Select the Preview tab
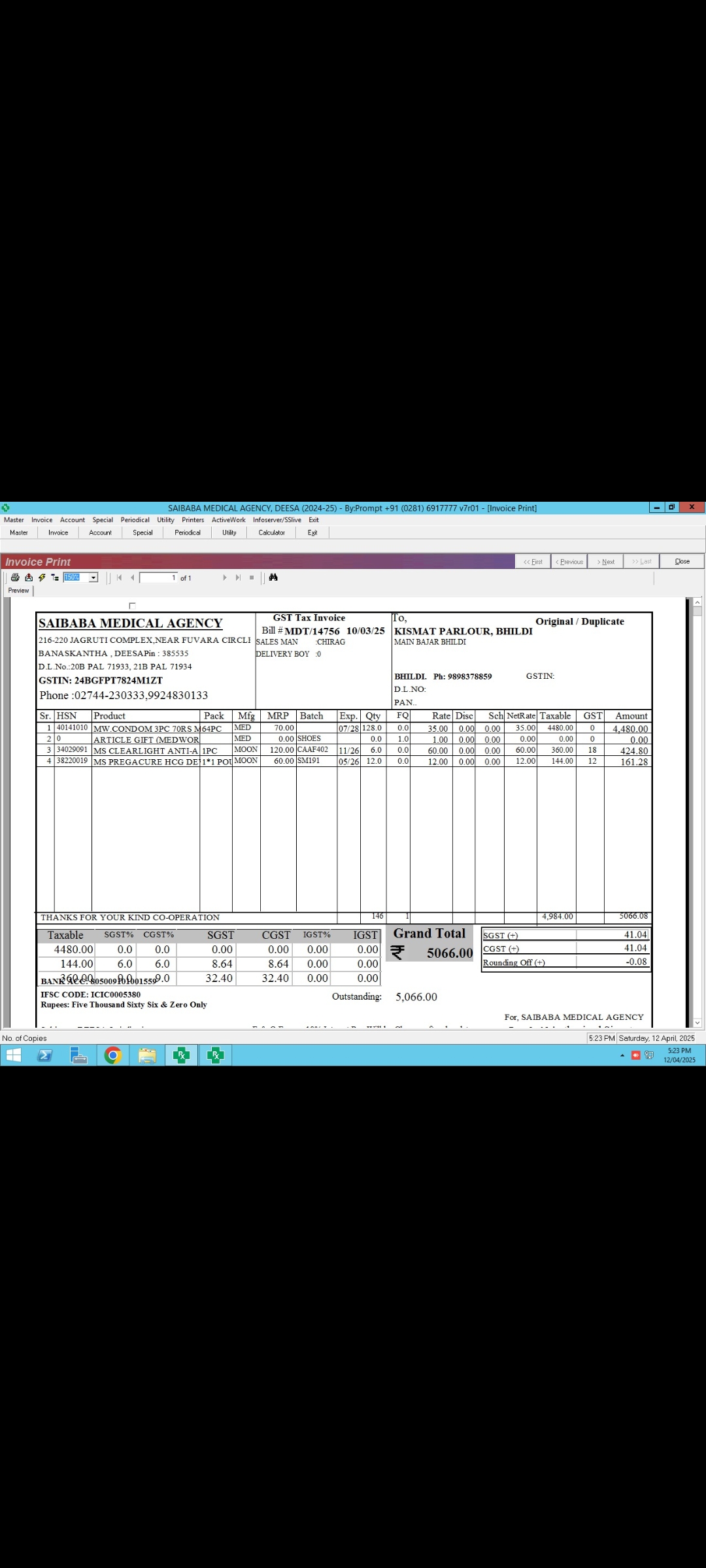Screen dimensions: 706x1568 18,591
